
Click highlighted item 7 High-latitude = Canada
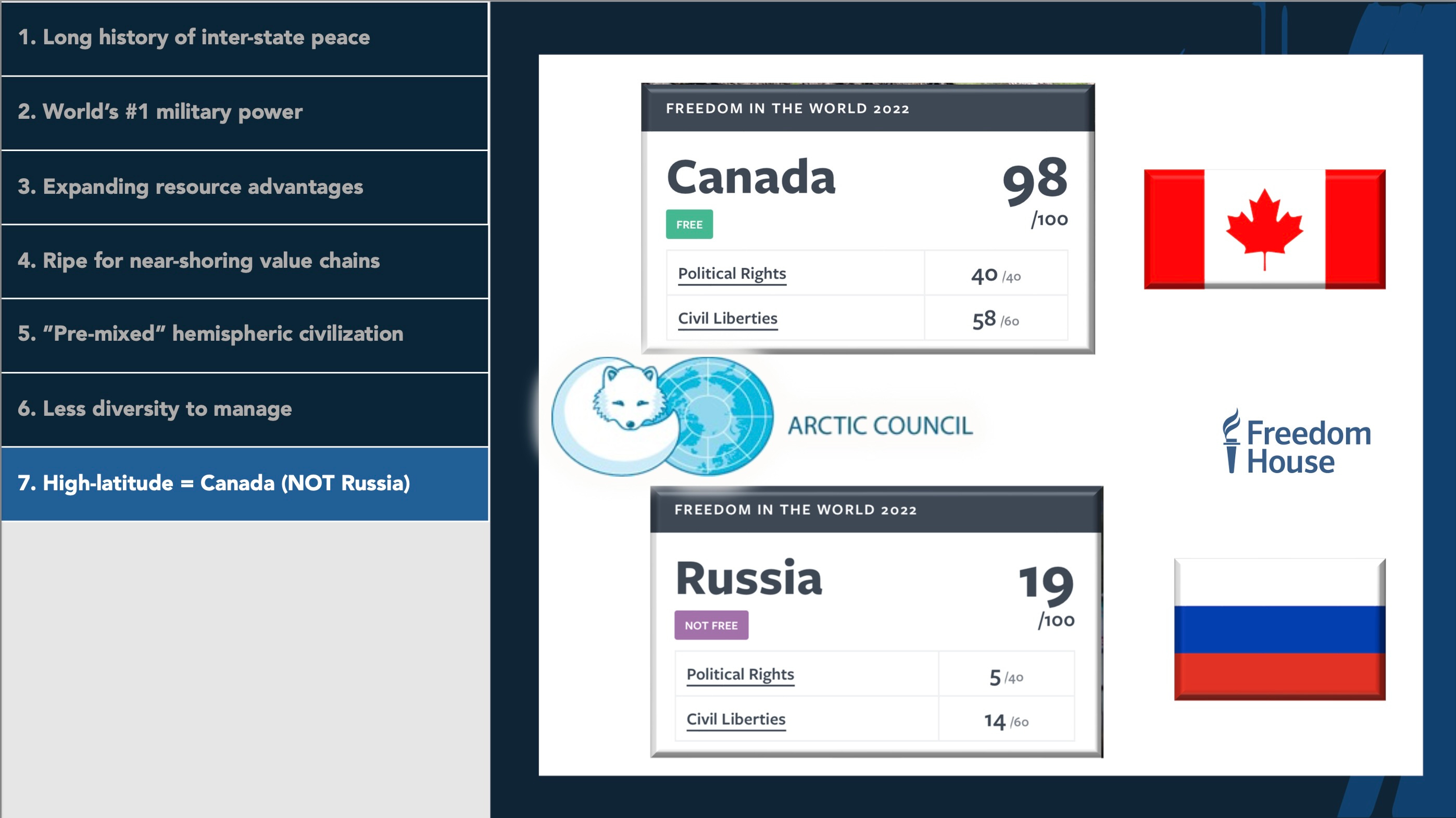[244, 484]
